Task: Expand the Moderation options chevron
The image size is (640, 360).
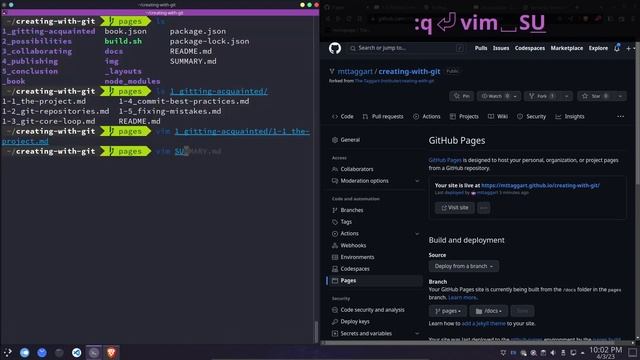Action: (417, 181)
